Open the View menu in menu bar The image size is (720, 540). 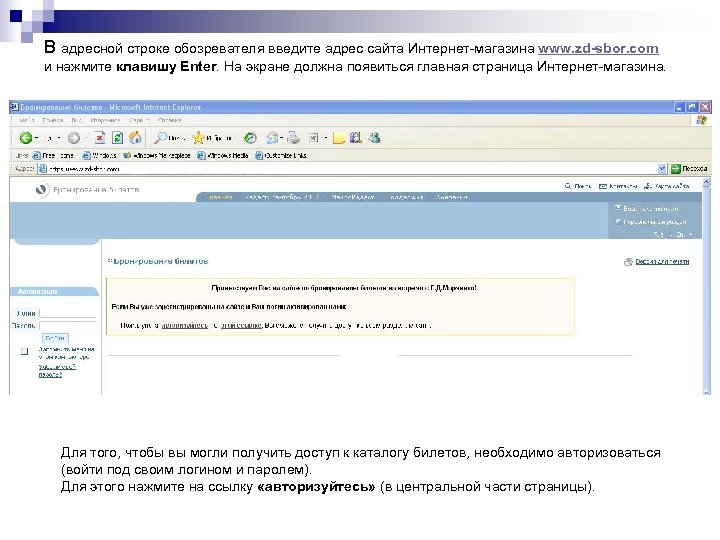(76, 120)
